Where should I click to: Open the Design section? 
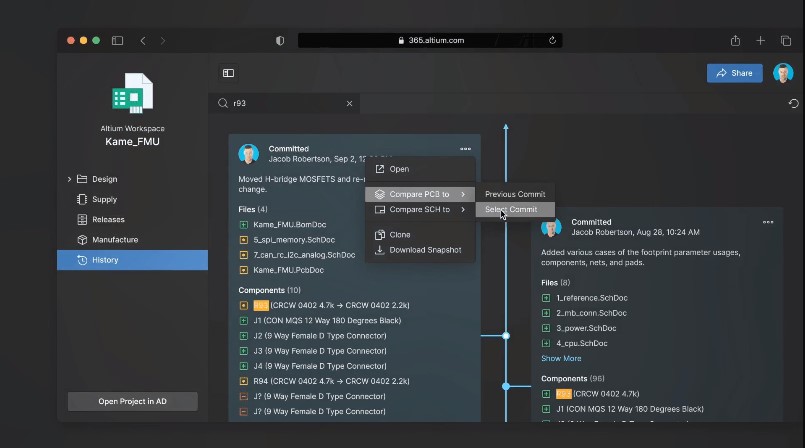pyautogui.click(x=105, y=179)
